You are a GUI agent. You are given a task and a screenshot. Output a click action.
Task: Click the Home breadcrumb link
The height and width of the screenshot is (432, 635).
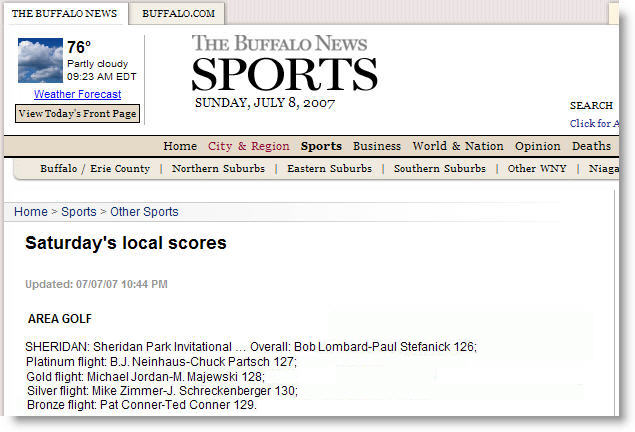pyautogui.click(x=31, y=212)
